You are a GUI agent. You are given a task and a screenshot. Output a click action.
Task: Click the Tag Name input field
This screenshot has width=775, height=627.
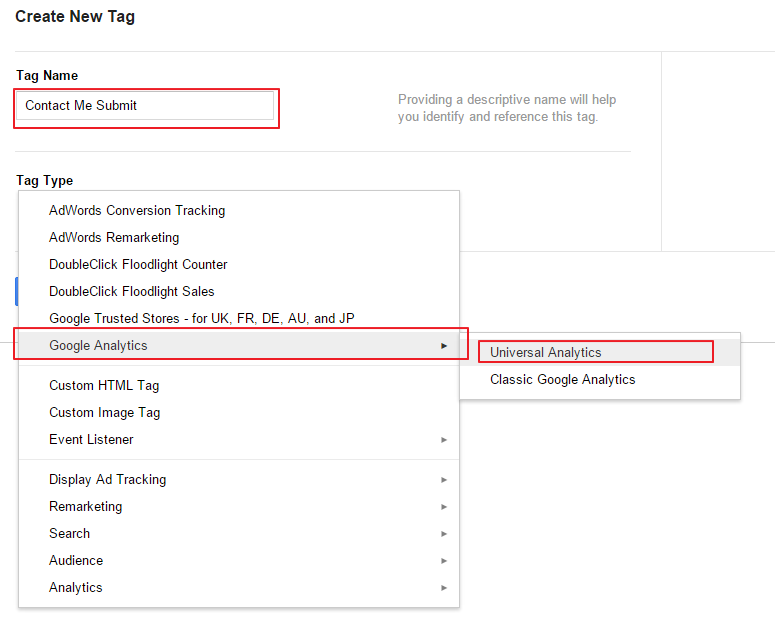145,105
